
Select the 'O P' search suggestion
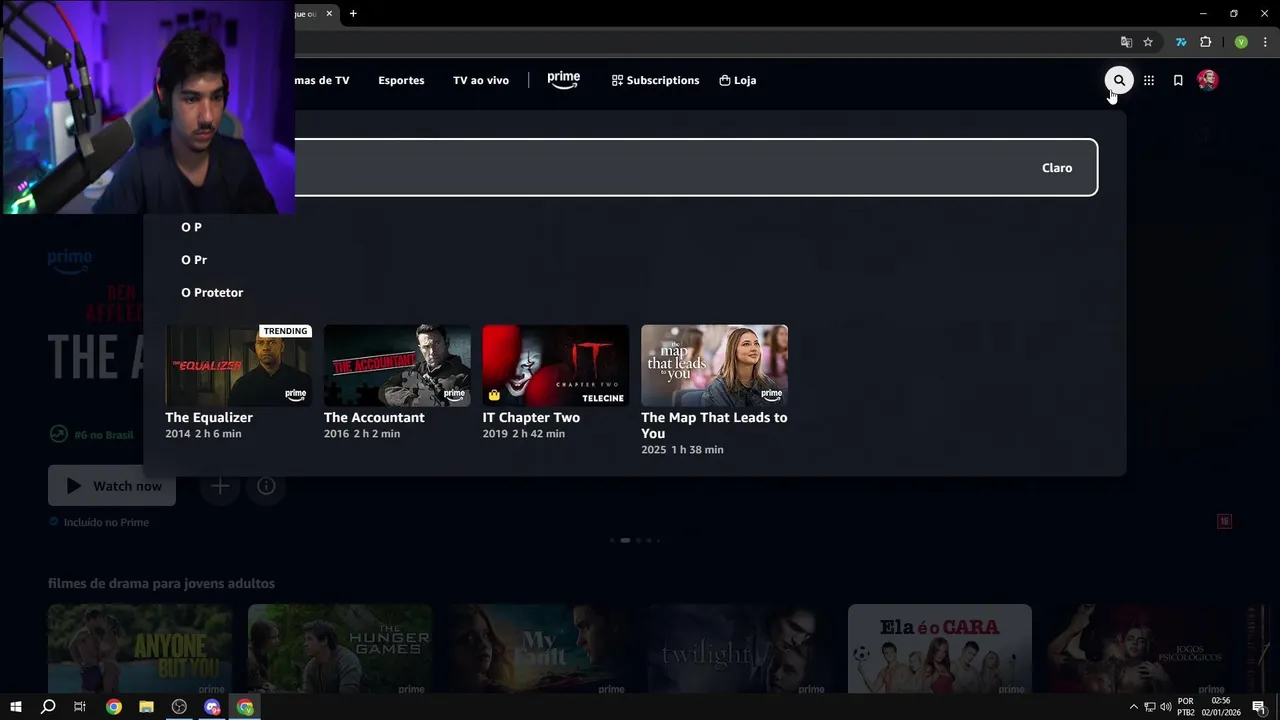coord(191,227)
